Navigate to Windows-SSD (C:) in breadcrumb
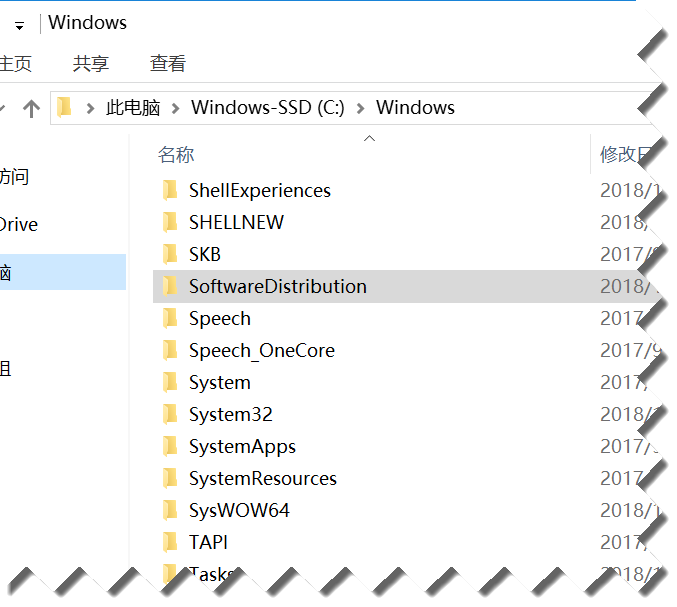The image size is (677, 607). tap(268, 107)
